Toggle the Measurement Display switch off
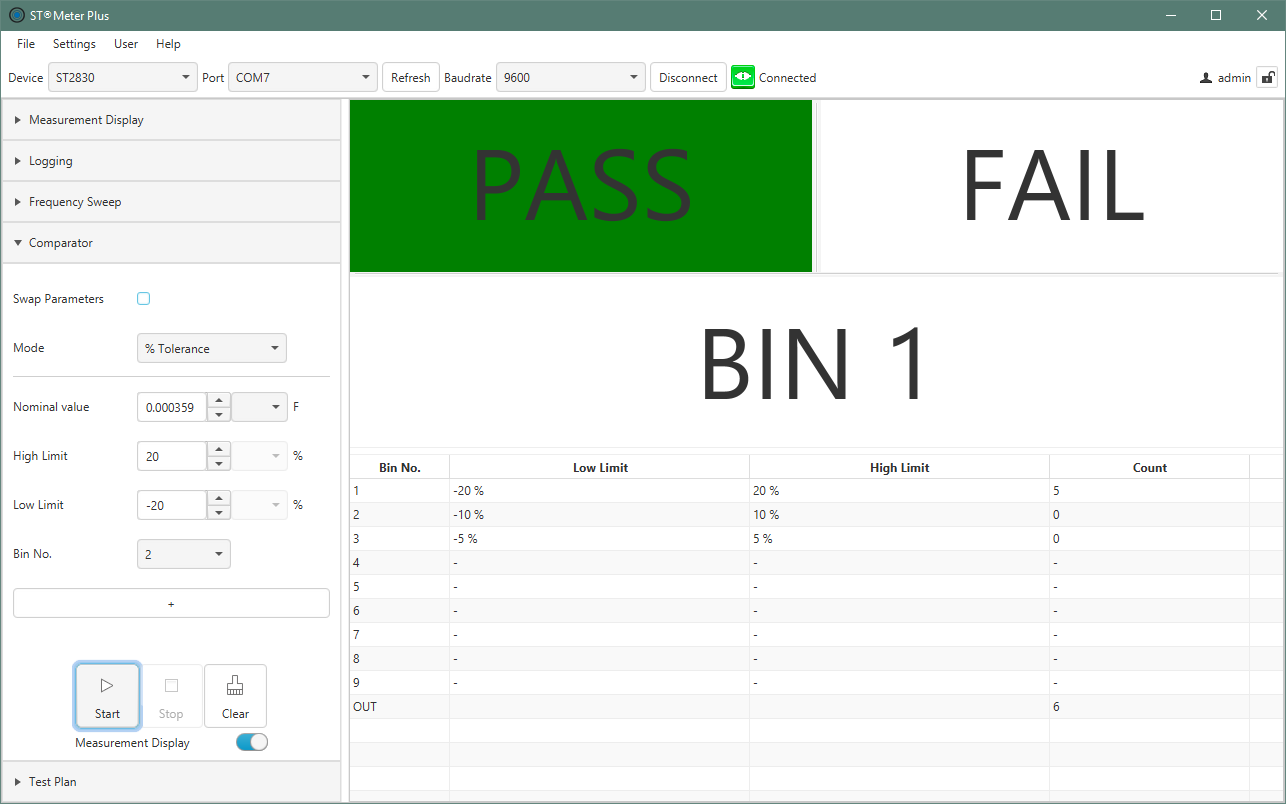Image resolution: width=1286 pixels, height=804 pixels. (252, 742)
